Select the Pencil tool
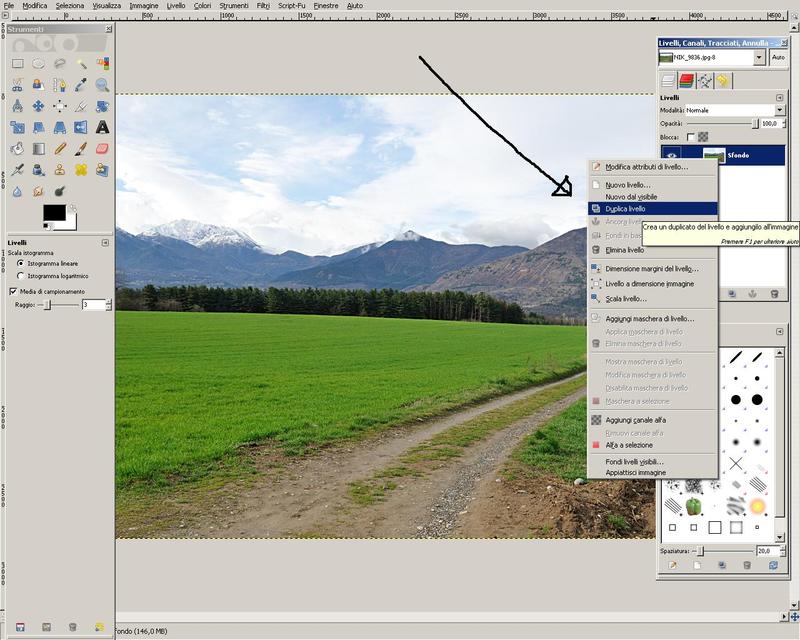This screenshot has height=640, width=800. click(60, 148)
